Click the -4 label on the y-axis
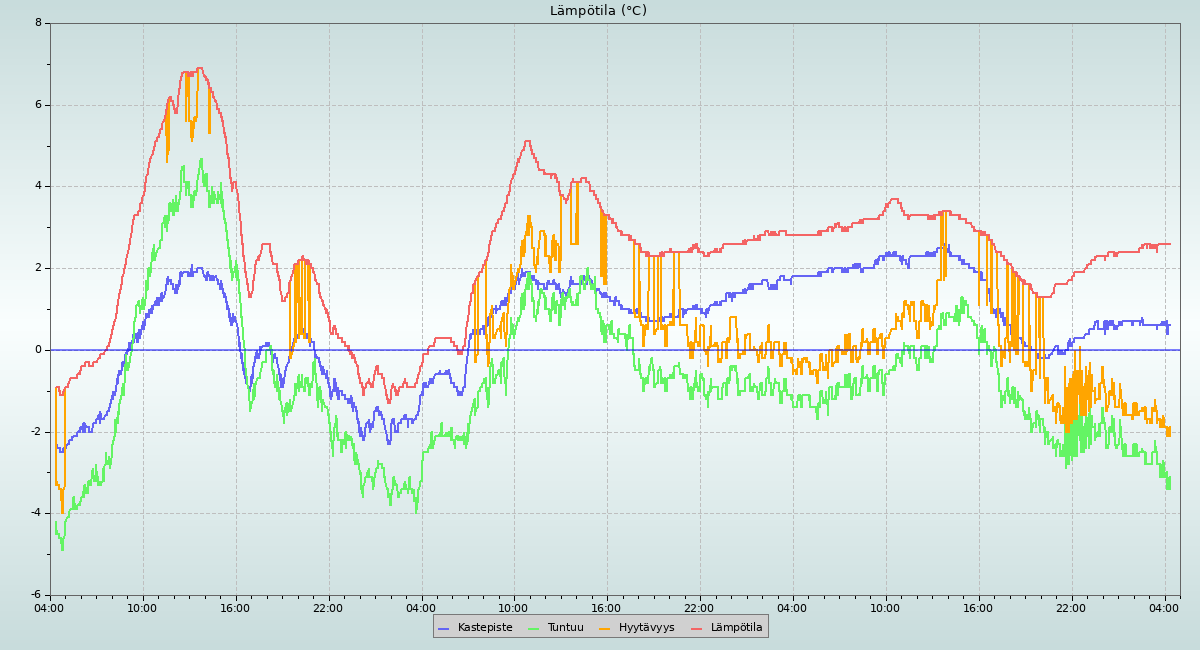1200x650 pixels. [36, 513]
